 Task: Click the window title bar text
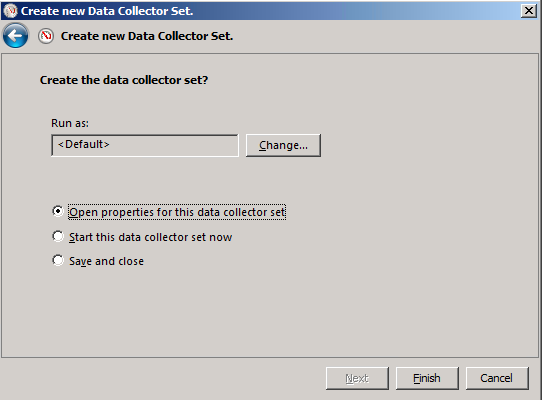click(107, 11)
